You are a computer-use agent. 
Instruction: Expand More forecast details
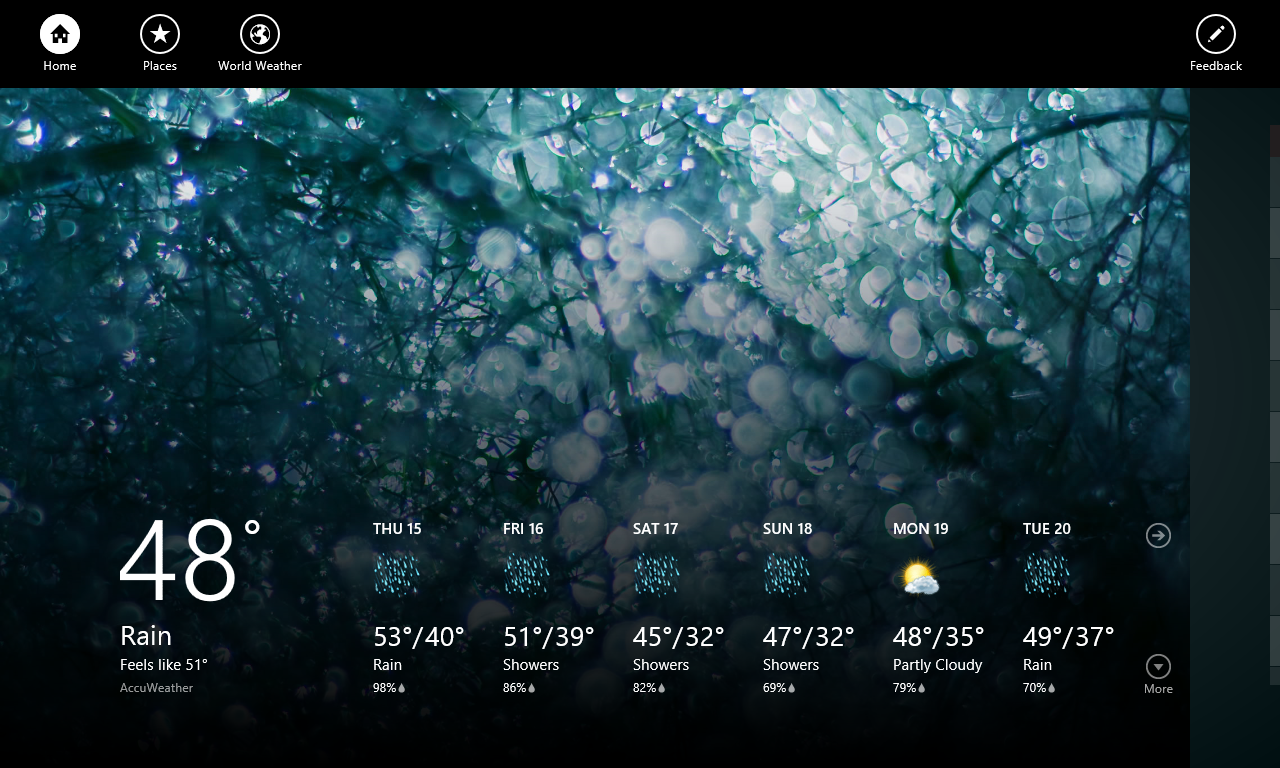click(1158, 666)
